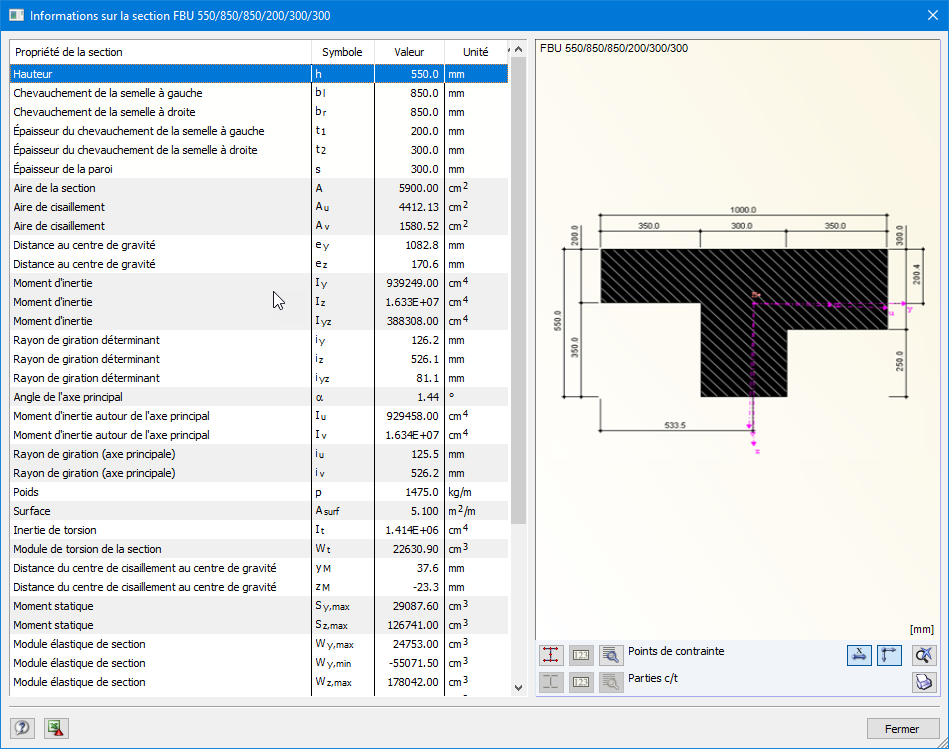Image resolution: width=949 pixels, height=749 pixels.
Task: Show c/t part numbers in bottom row
Action: [x=581, y=682]
